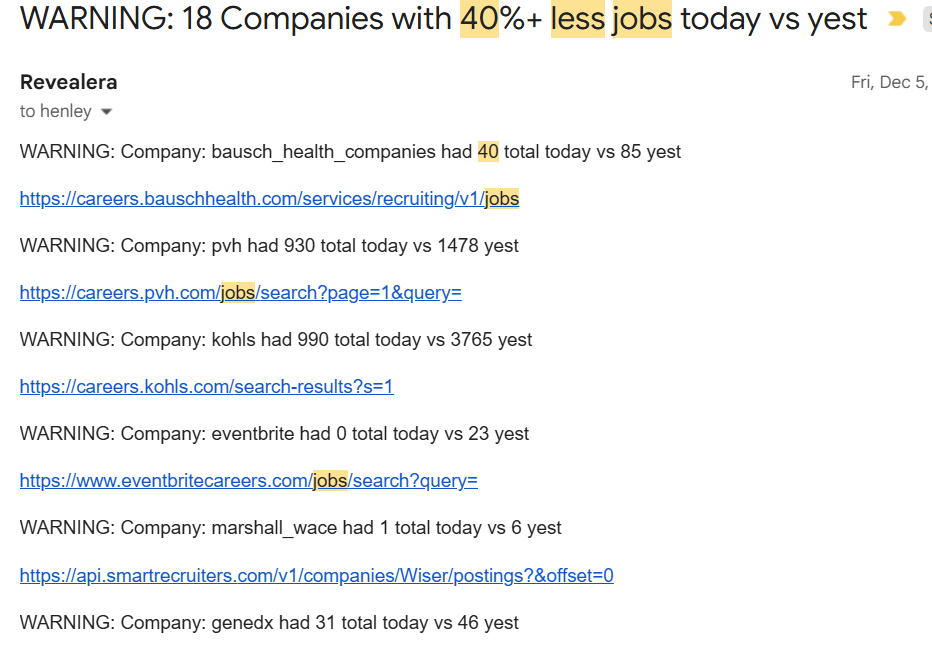Click highlighted word 'jobs' in the subject
This screenshot has height=657, width=932.
tap(641, 19)
